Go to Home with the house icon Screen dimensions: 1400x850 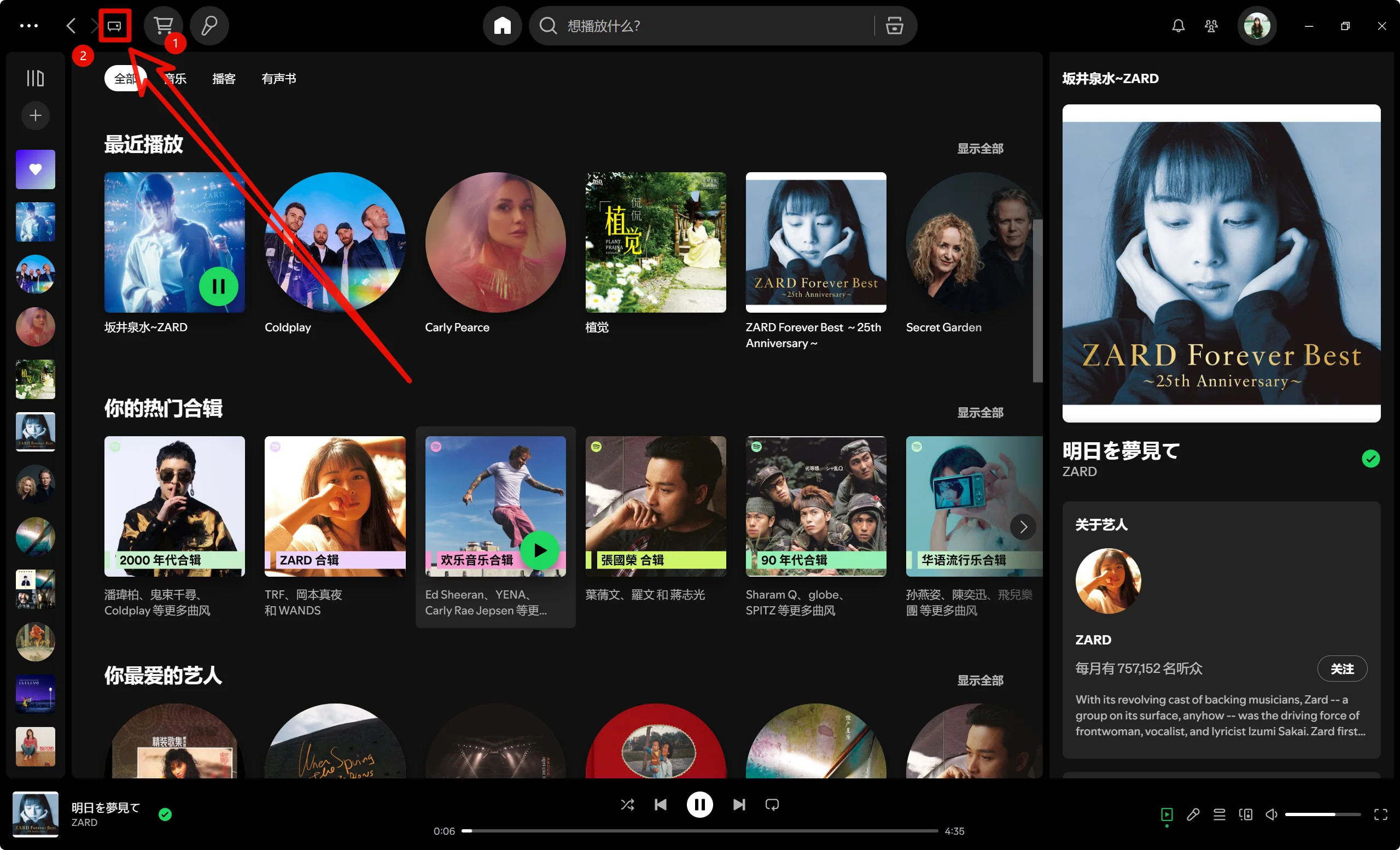(502, 26)
